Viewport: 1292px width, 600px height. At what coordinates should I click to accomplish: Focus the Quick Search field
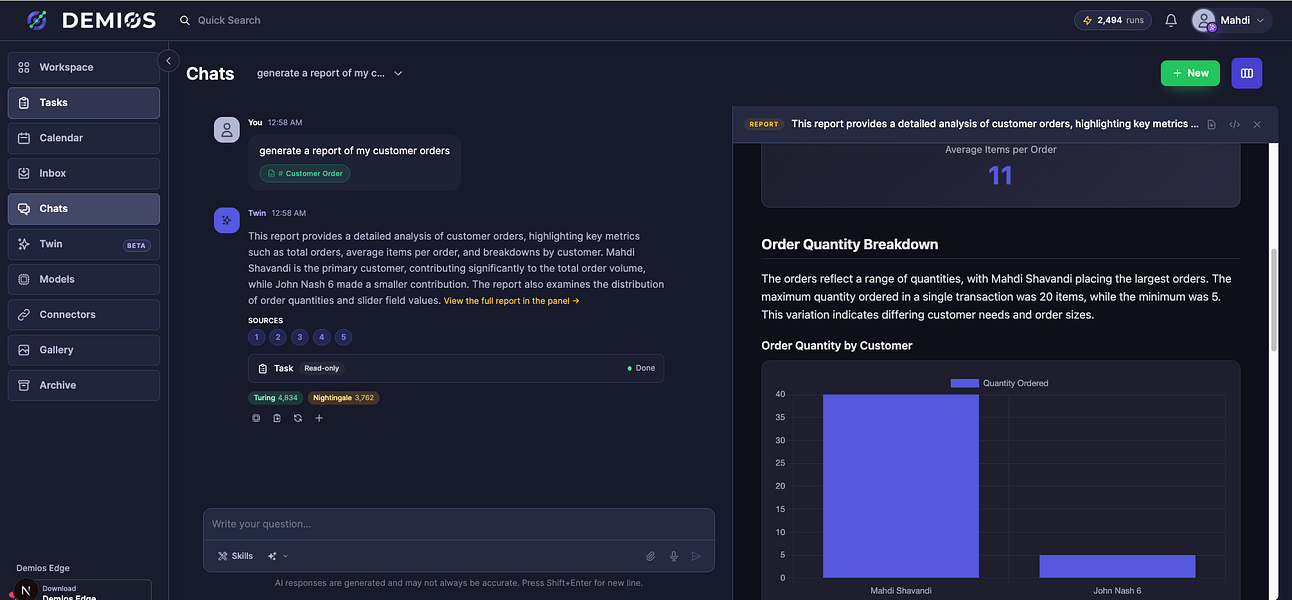point(229,20)
